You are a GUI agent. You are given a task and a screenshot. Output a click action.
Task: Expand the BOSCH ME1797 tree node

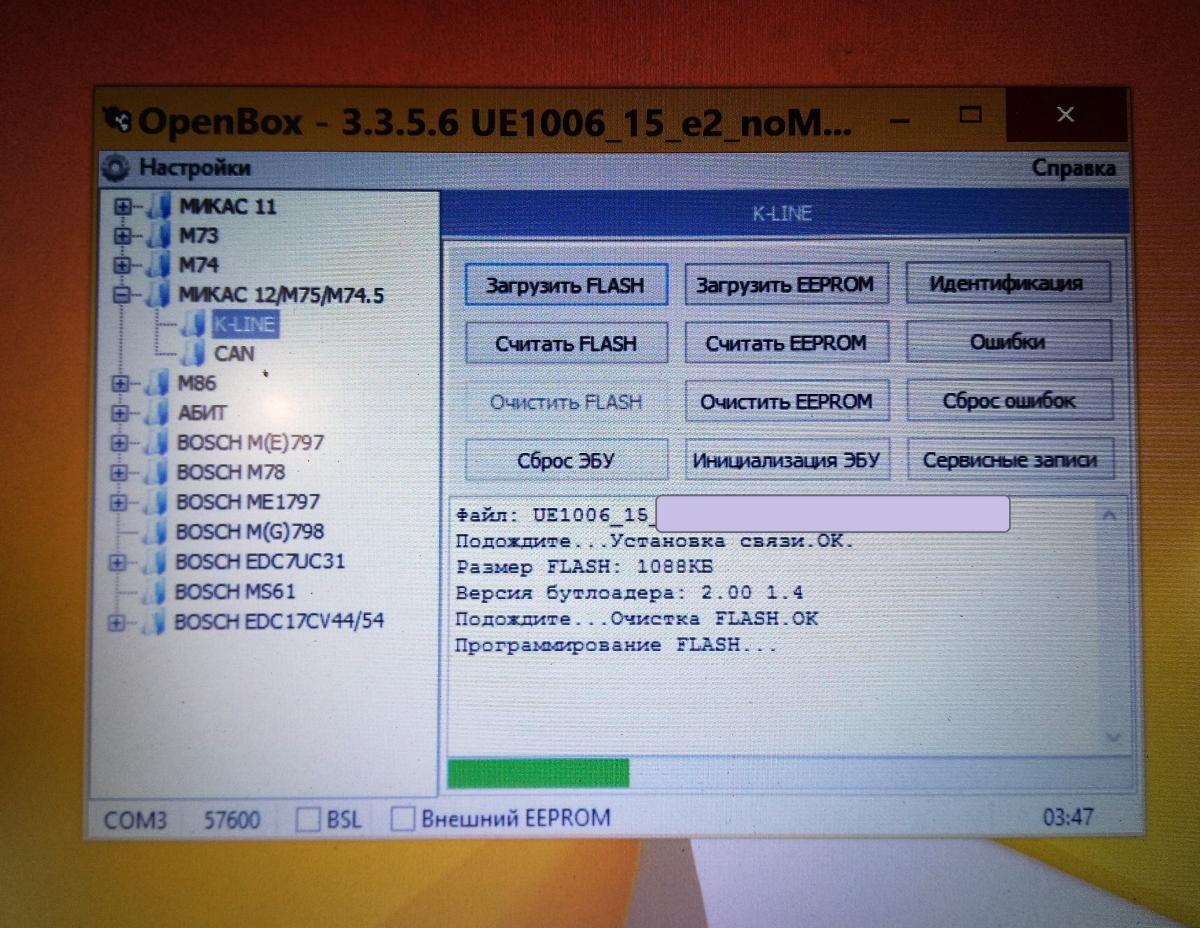coord(120,502)
